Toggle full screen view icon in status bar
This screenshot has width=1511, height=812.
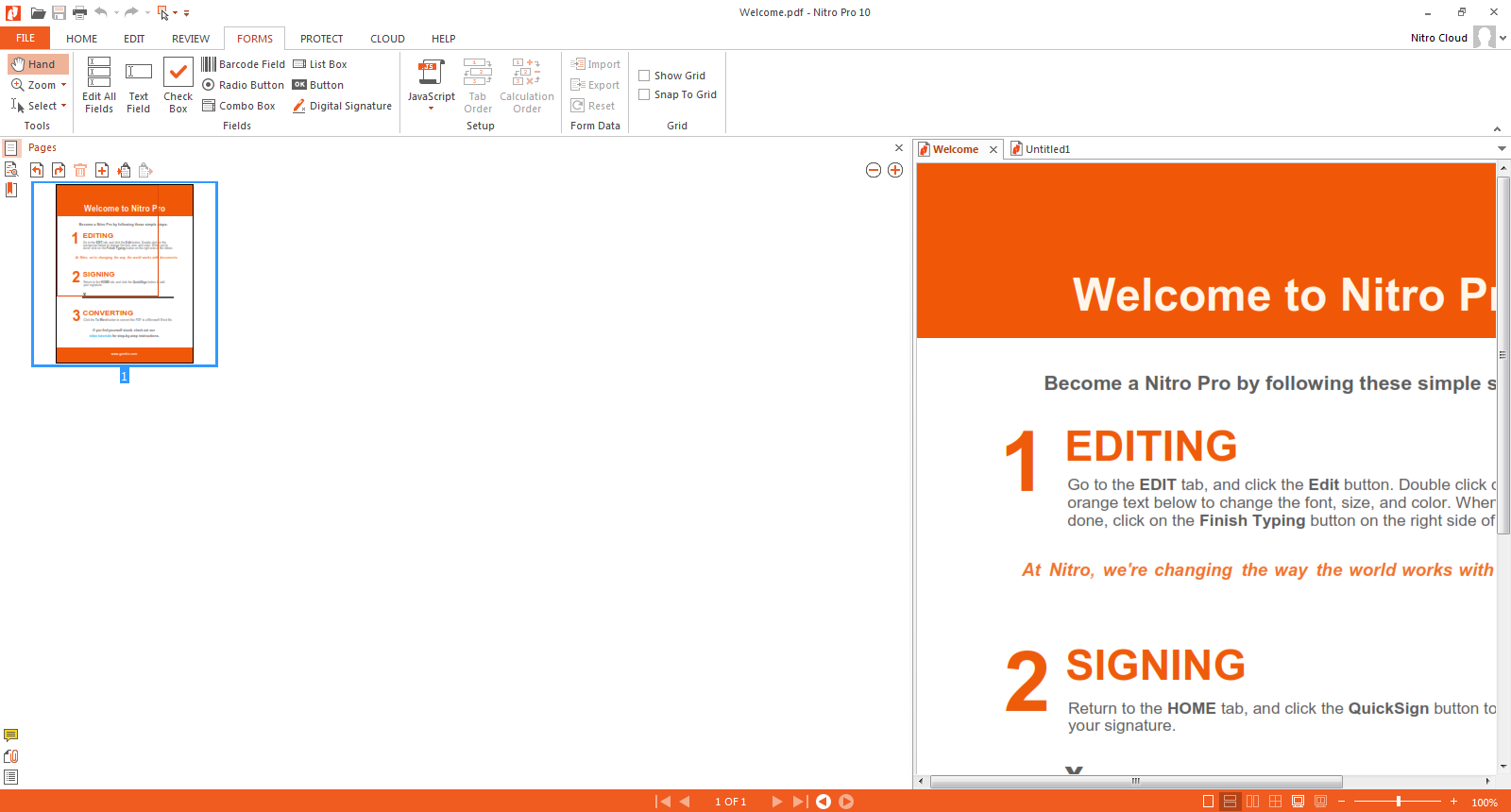tap(1298, 802)
